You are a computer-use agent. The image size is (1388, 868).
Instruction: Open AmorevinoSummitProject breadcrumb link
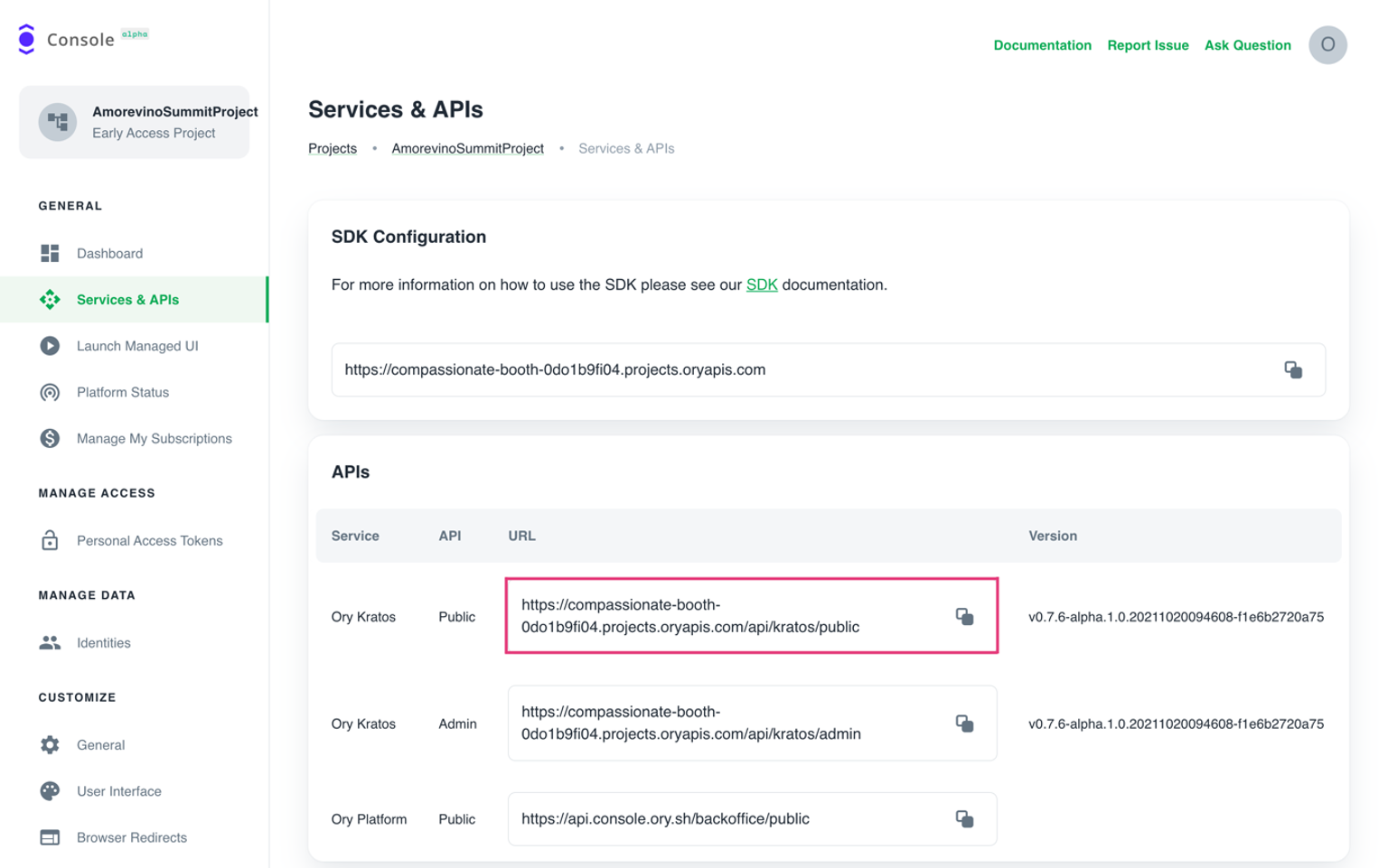click(467, 148)
